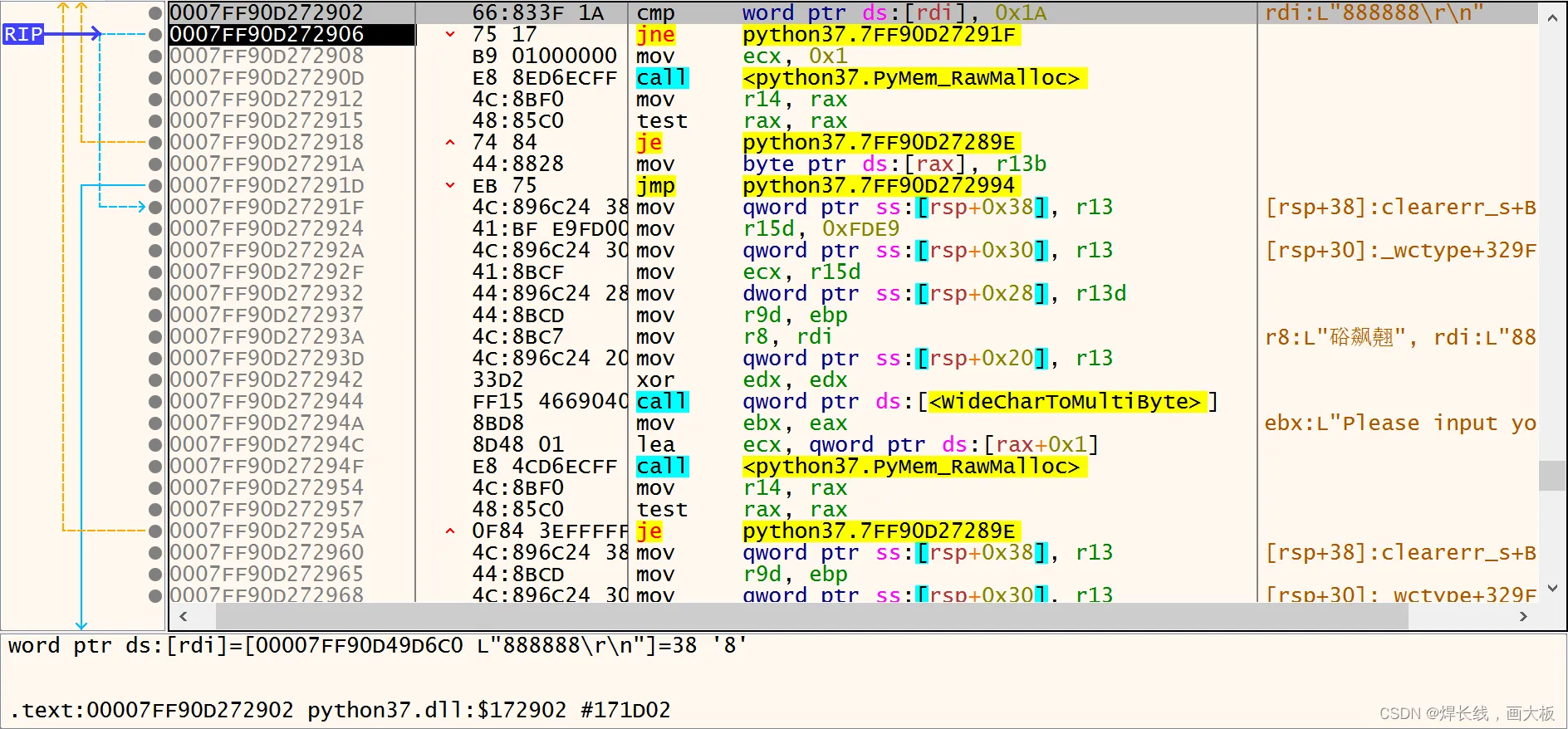
Task: Click the je jump-up arrow at 0007FF90D272918
Action: point(450,142)
